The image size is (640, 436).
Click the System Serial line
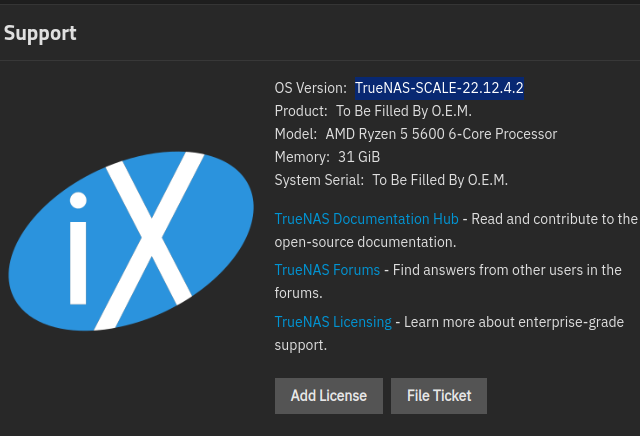[391, 180]
